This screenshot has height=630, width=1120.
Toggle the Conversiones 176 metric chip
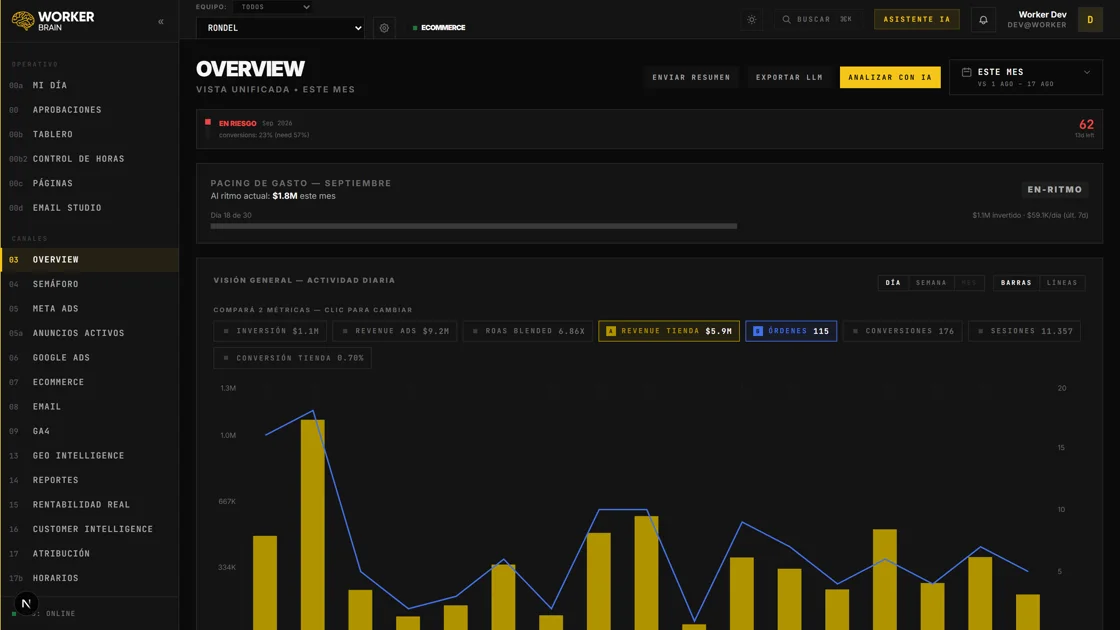(903, 331)
